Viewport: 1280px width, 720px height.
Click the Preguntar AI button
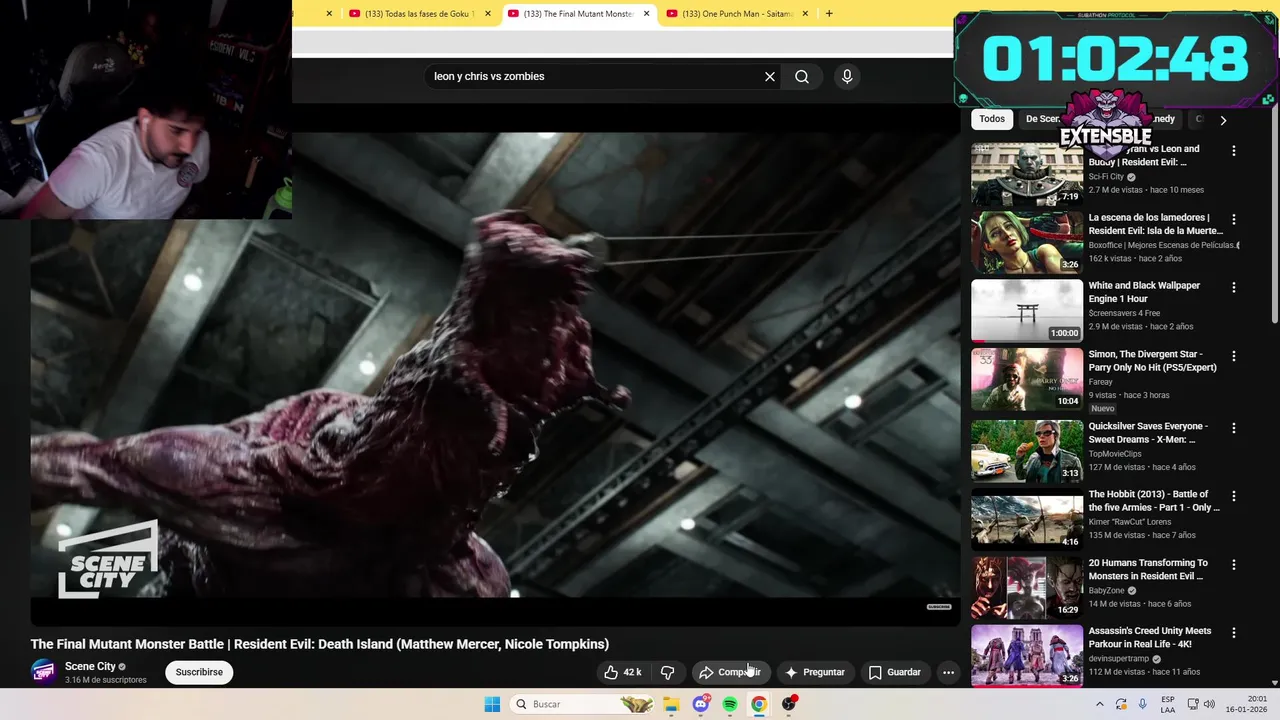pos(816,672)
